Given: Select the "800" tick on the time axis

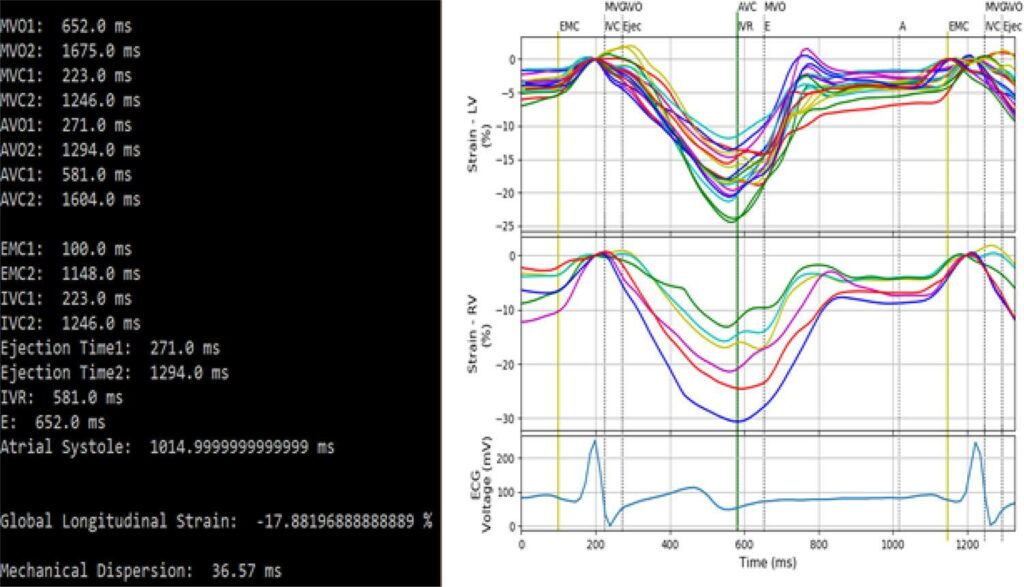Looking at the screenshot, I should 818,545.
